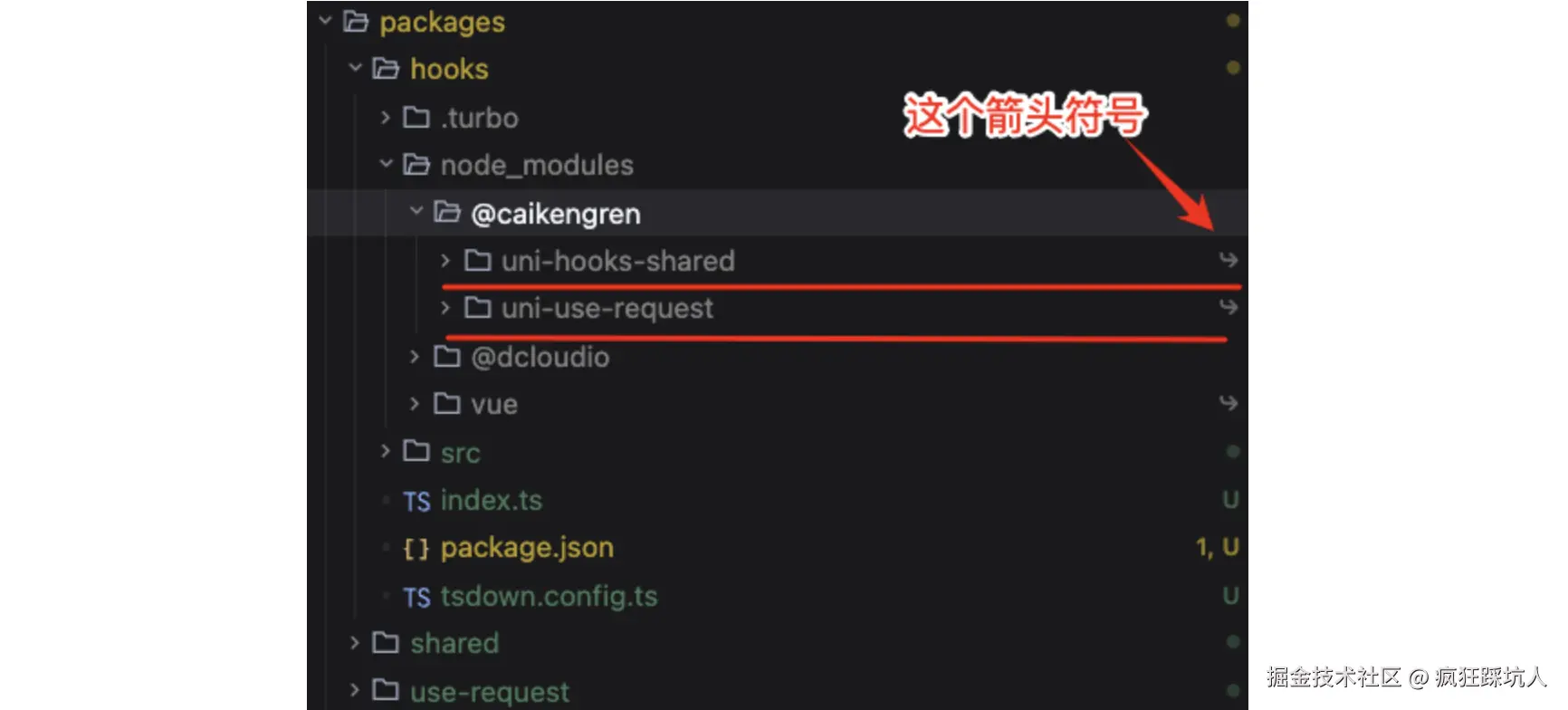Image resolution: width=1568 pixels, height=710 pixels.
Task: Click the TS icon of index.ts
Action: [x=416, y=501]
